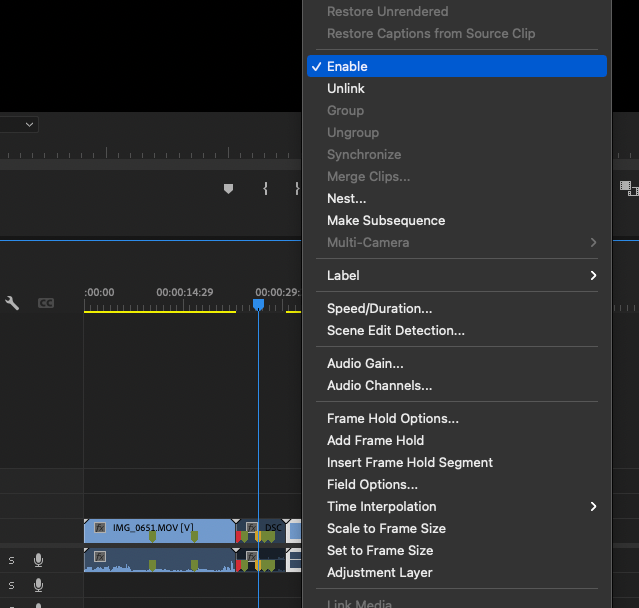
Task: Solo the second audio track
Action: 12,585
